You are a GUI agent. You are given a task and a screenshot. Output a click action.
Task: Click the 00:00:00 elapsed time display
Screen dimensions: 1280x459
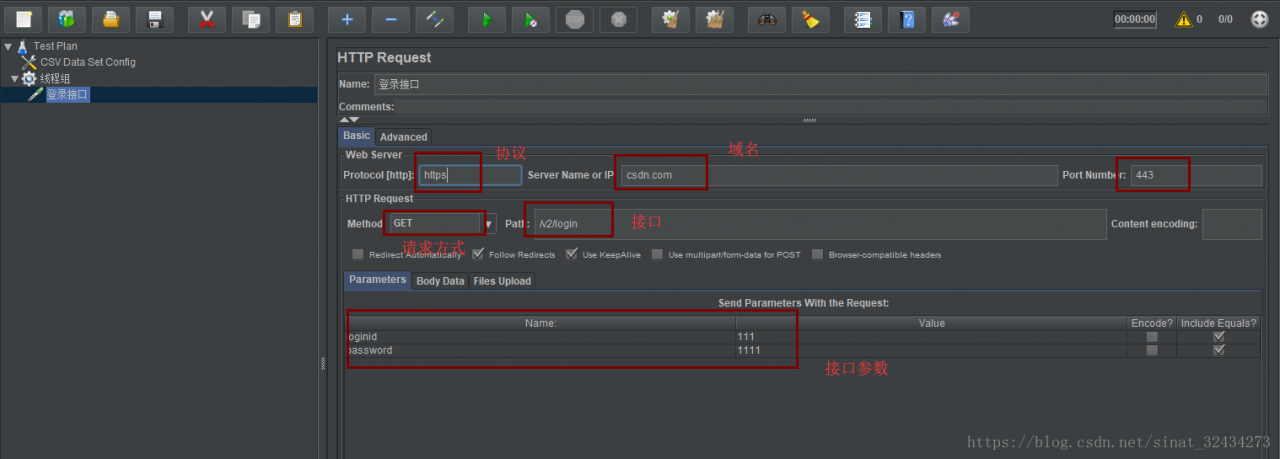click(1136, 19)
